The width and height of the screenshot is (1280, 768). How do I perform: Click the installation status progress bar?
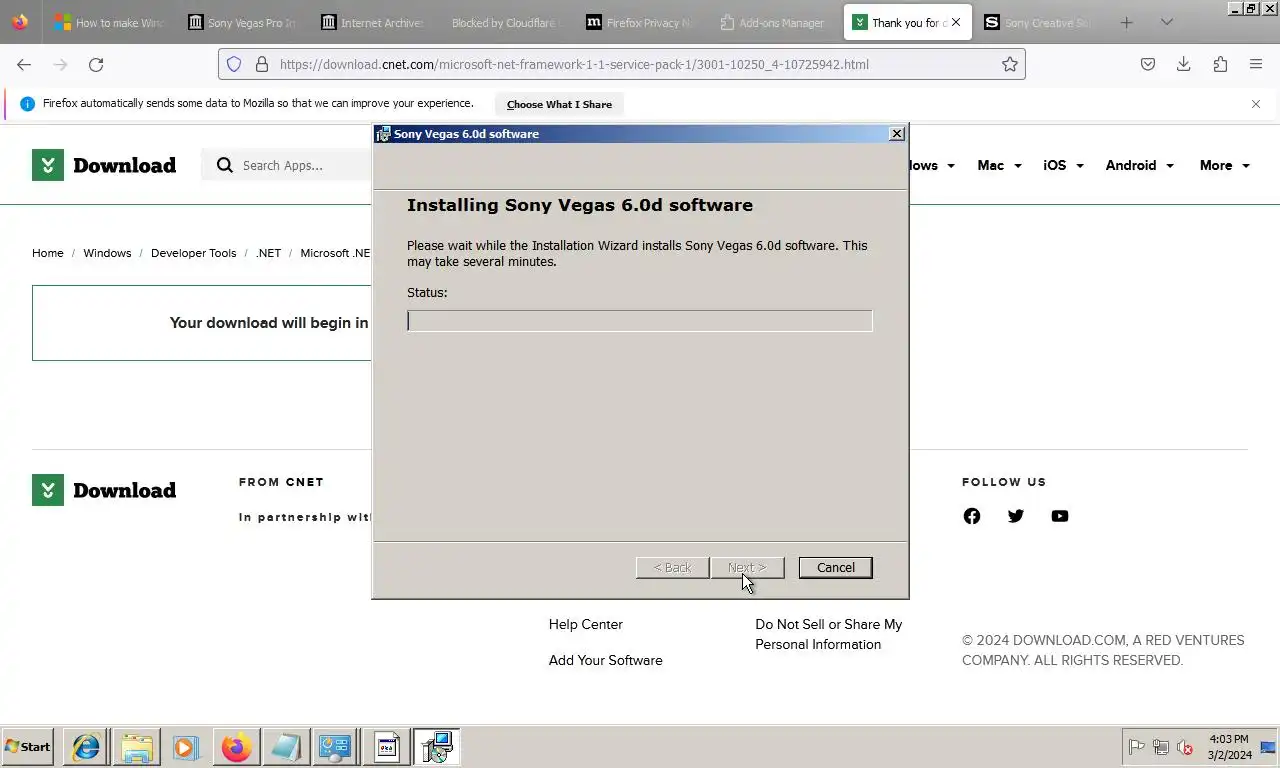[639, 320]
